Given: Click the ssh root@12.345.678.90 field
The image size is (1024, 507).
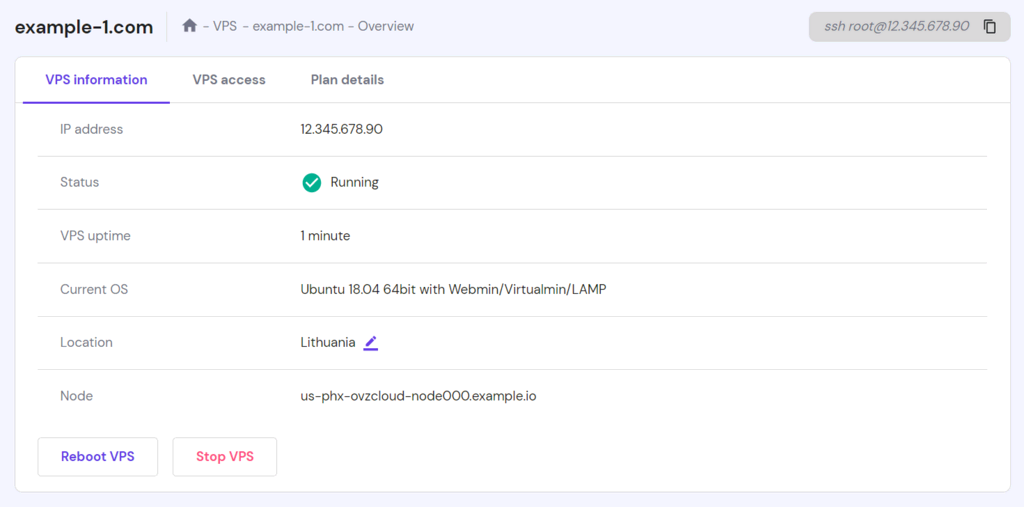Looking at the screenshot, I should 909,27.
